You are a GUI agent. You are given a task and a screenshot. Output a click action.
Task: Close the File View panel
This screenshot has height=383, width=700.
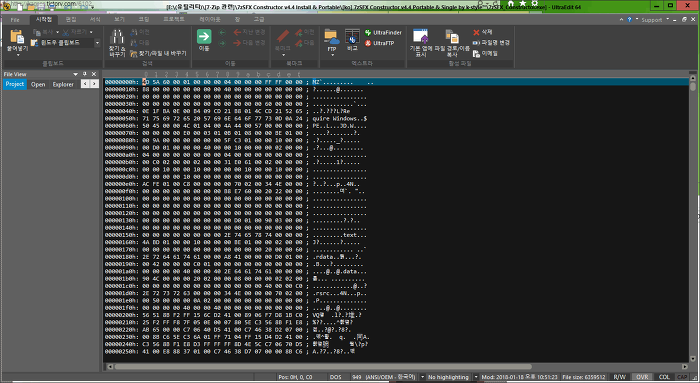point(94,74)
